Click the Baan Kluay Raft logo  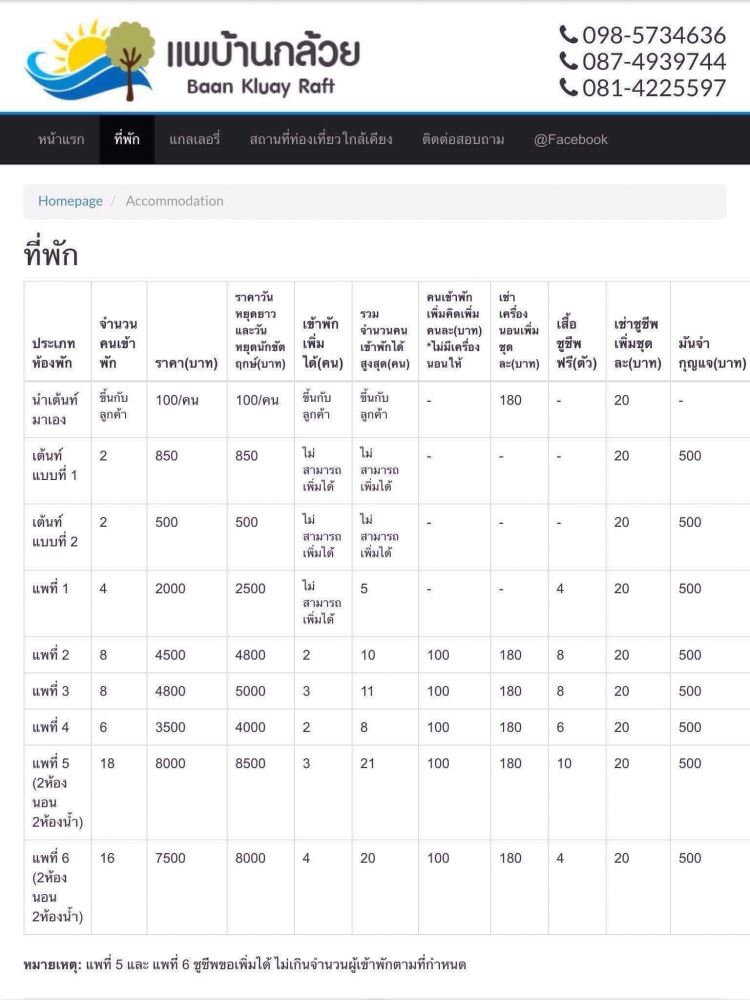click(190, 60)
